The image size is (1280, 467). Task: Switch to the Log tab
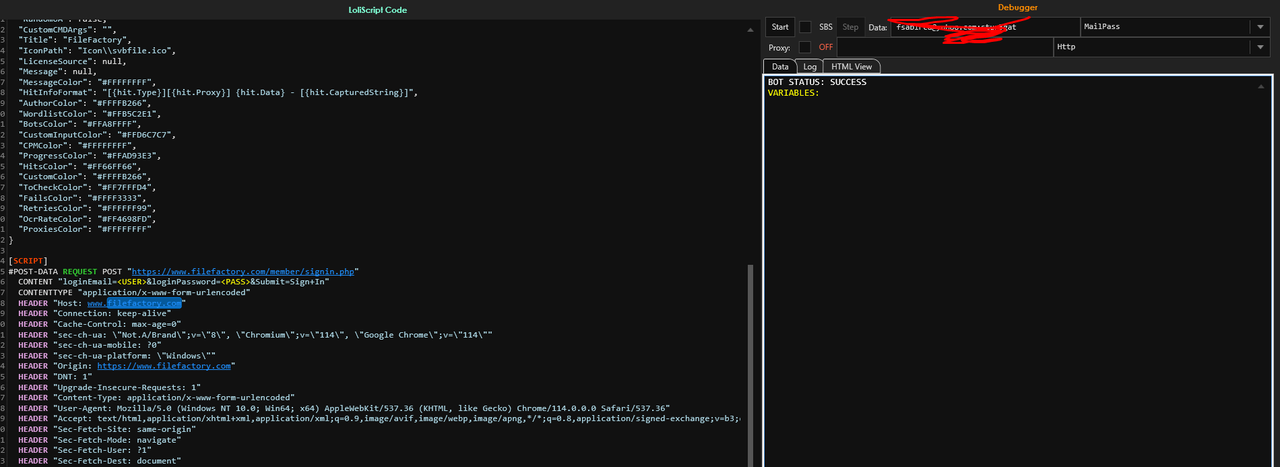811,66
